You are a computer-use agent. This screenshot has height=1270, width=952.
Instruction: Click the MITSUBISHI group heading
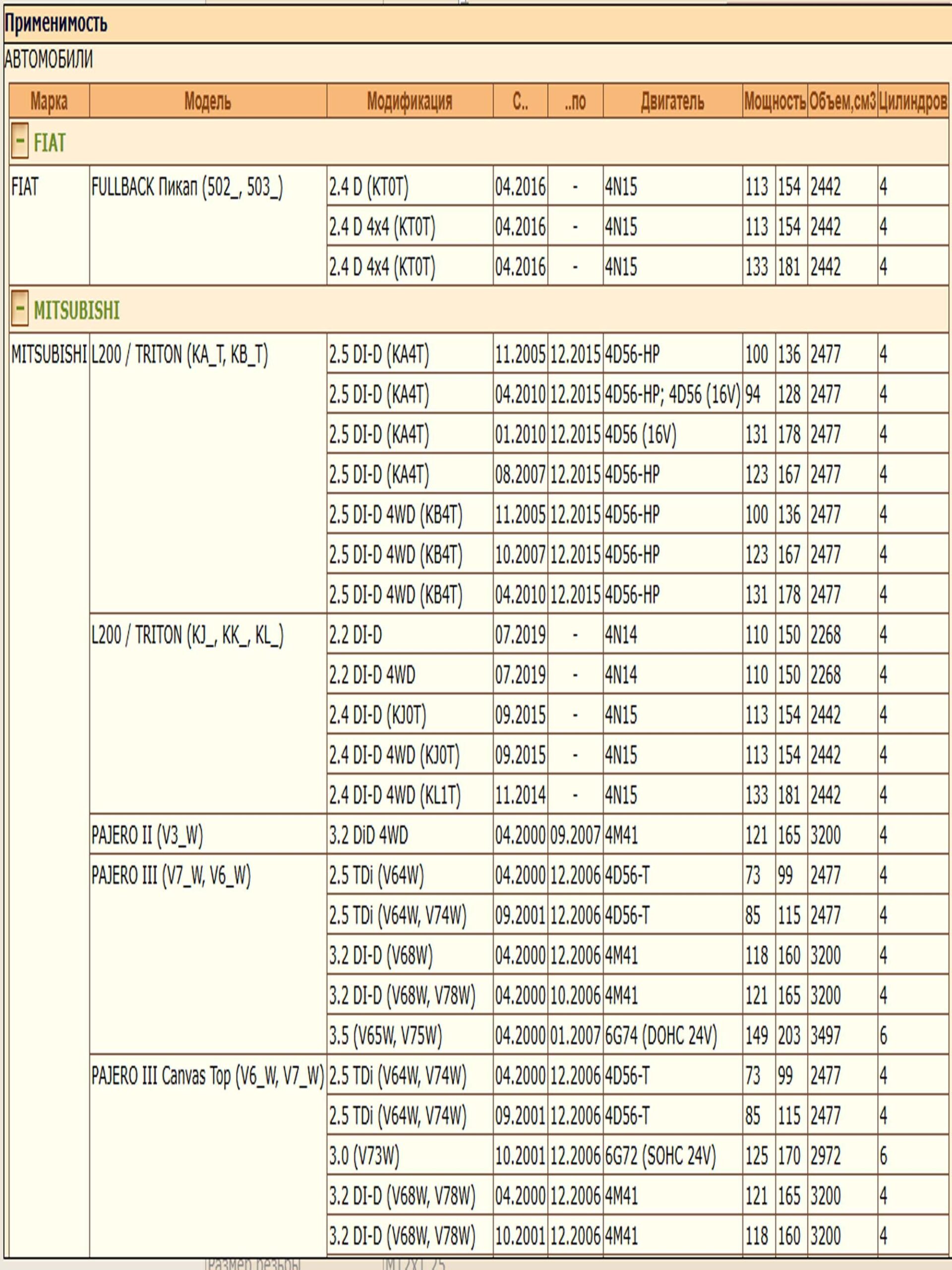click(76, 310)
